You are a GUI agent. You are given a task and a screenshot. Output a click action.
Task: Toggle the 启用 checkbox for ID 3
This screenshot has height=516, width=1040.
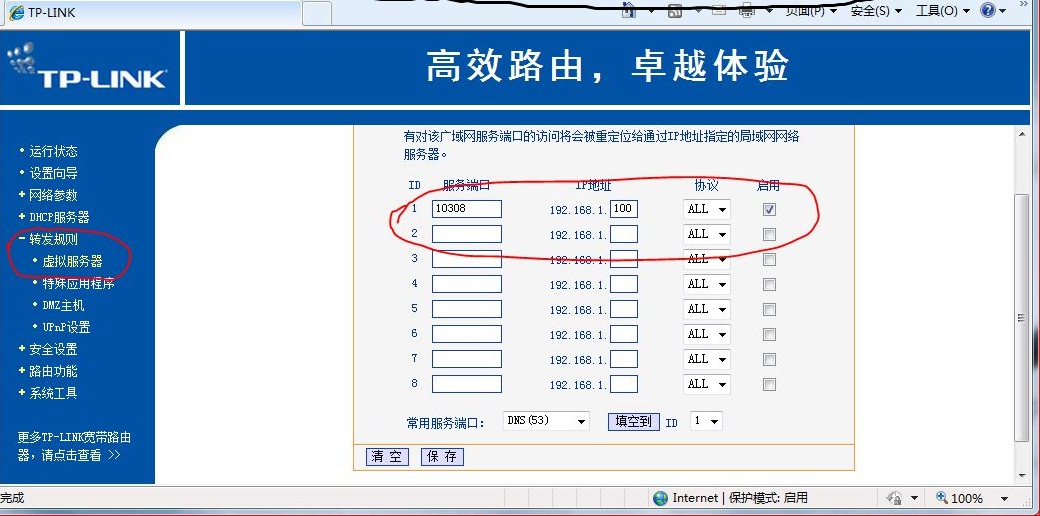tap(769, 260)
